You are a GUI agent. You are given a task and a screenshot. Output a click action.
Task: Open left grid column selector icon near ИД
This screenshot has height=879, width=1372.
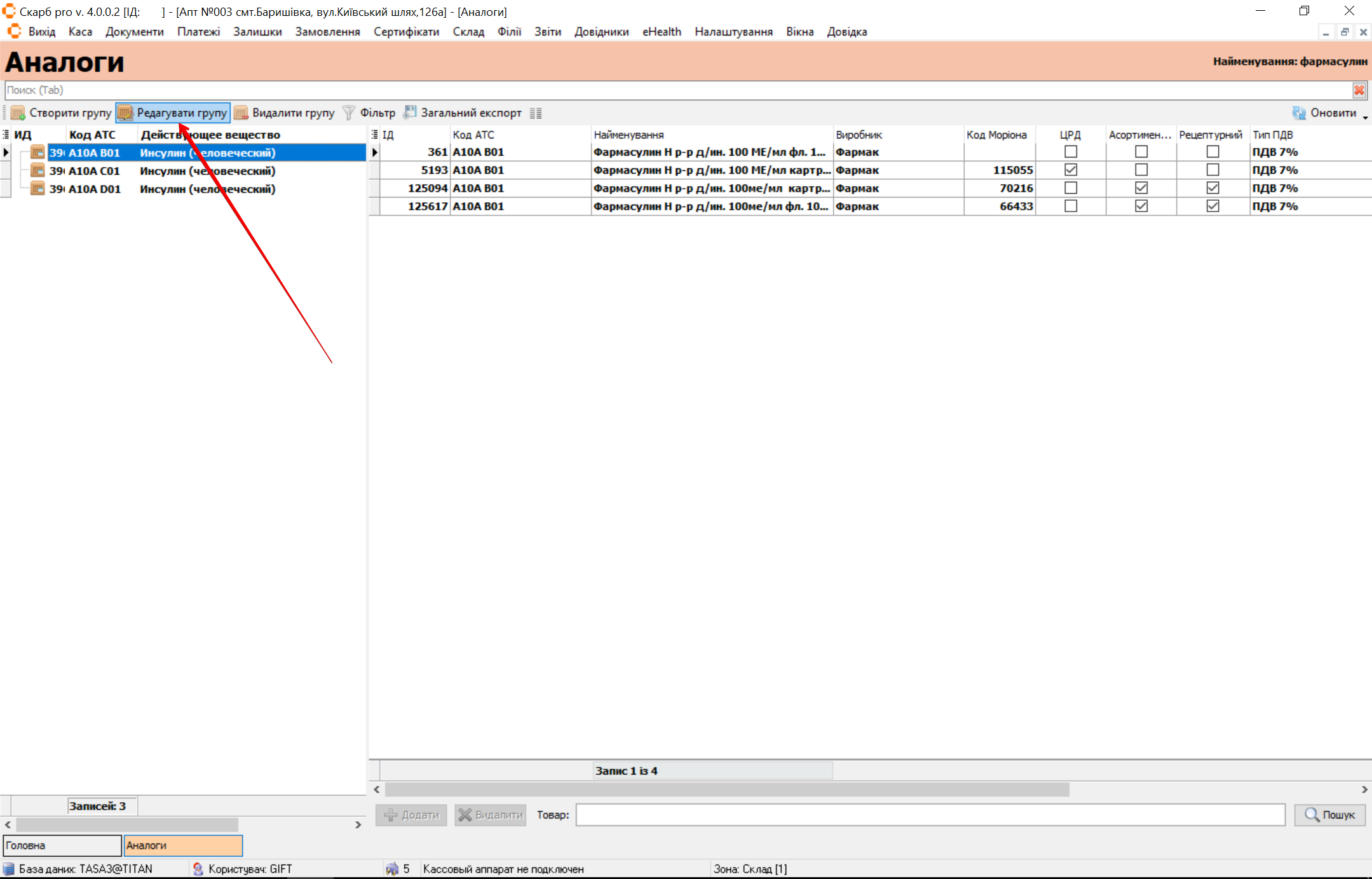[6, 135]
